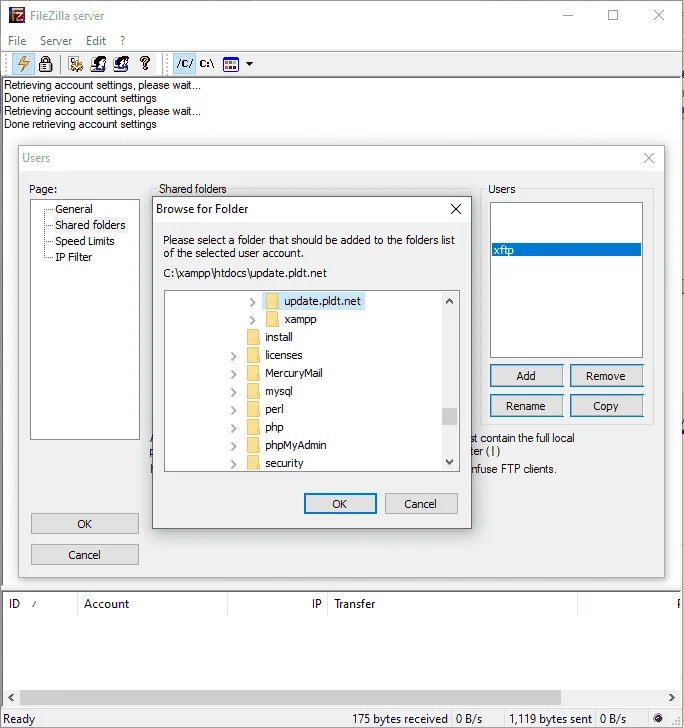Click the horizontal scrollbar right arrow
684x728 pixels.
(x=671, y=697)
